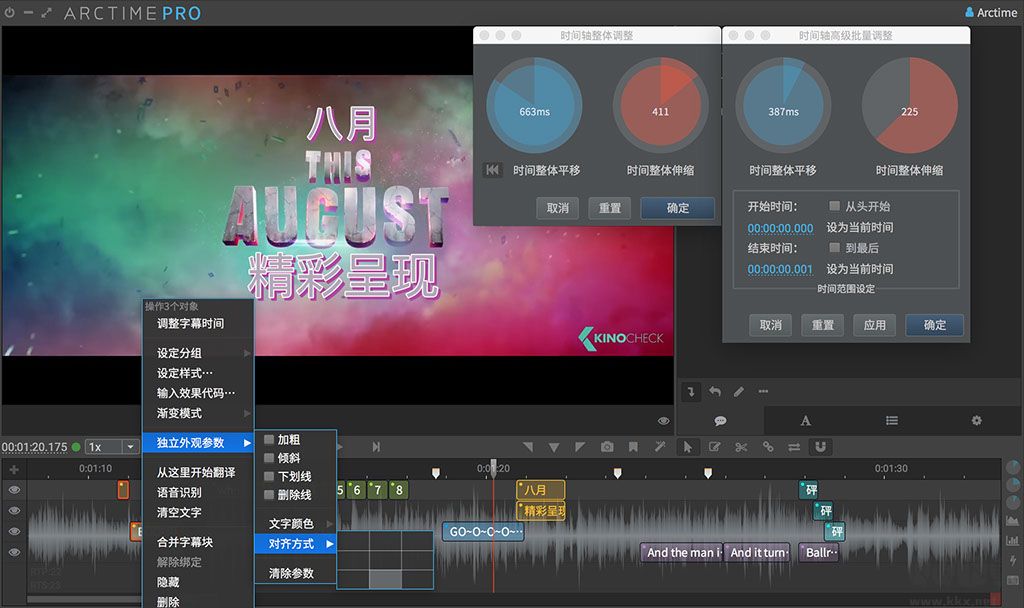Expand the 设定分组 submenu
The height and width of the screenshot is (608, 1024).
[x=181, y=354]
